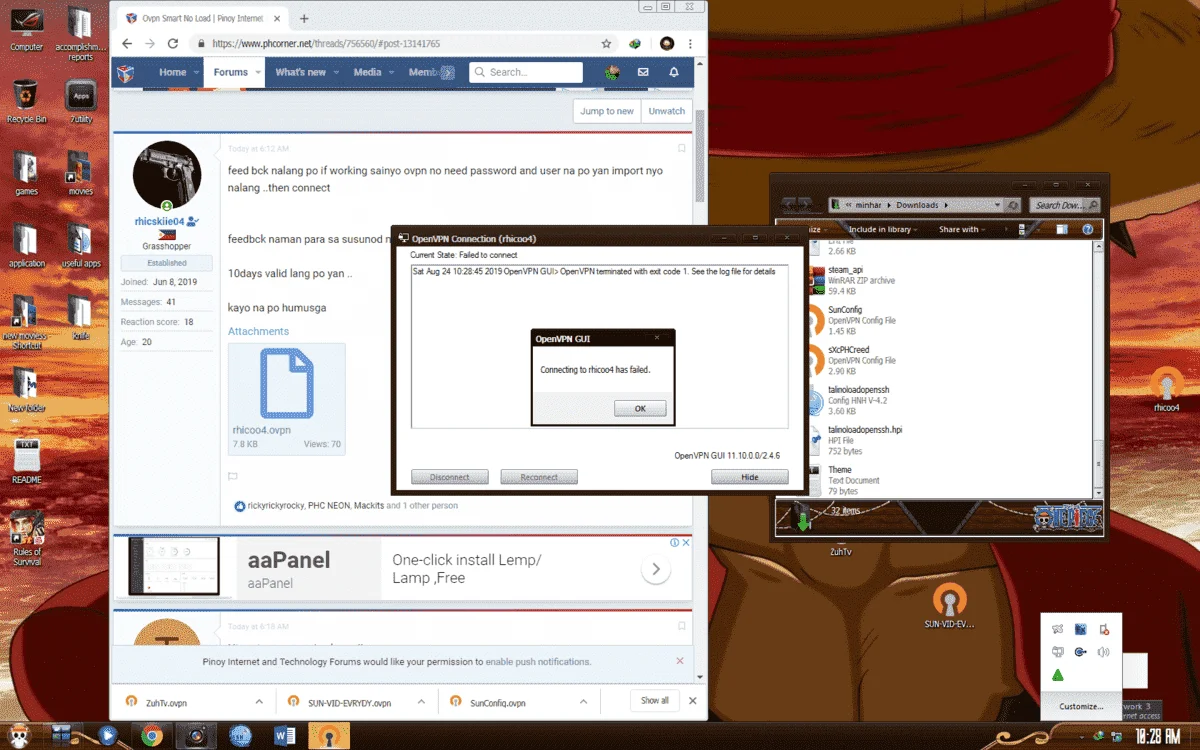Open the SUN-VID-EV... desktop icon
This screenshot has width=1200, height=750.
click(949, 606)
